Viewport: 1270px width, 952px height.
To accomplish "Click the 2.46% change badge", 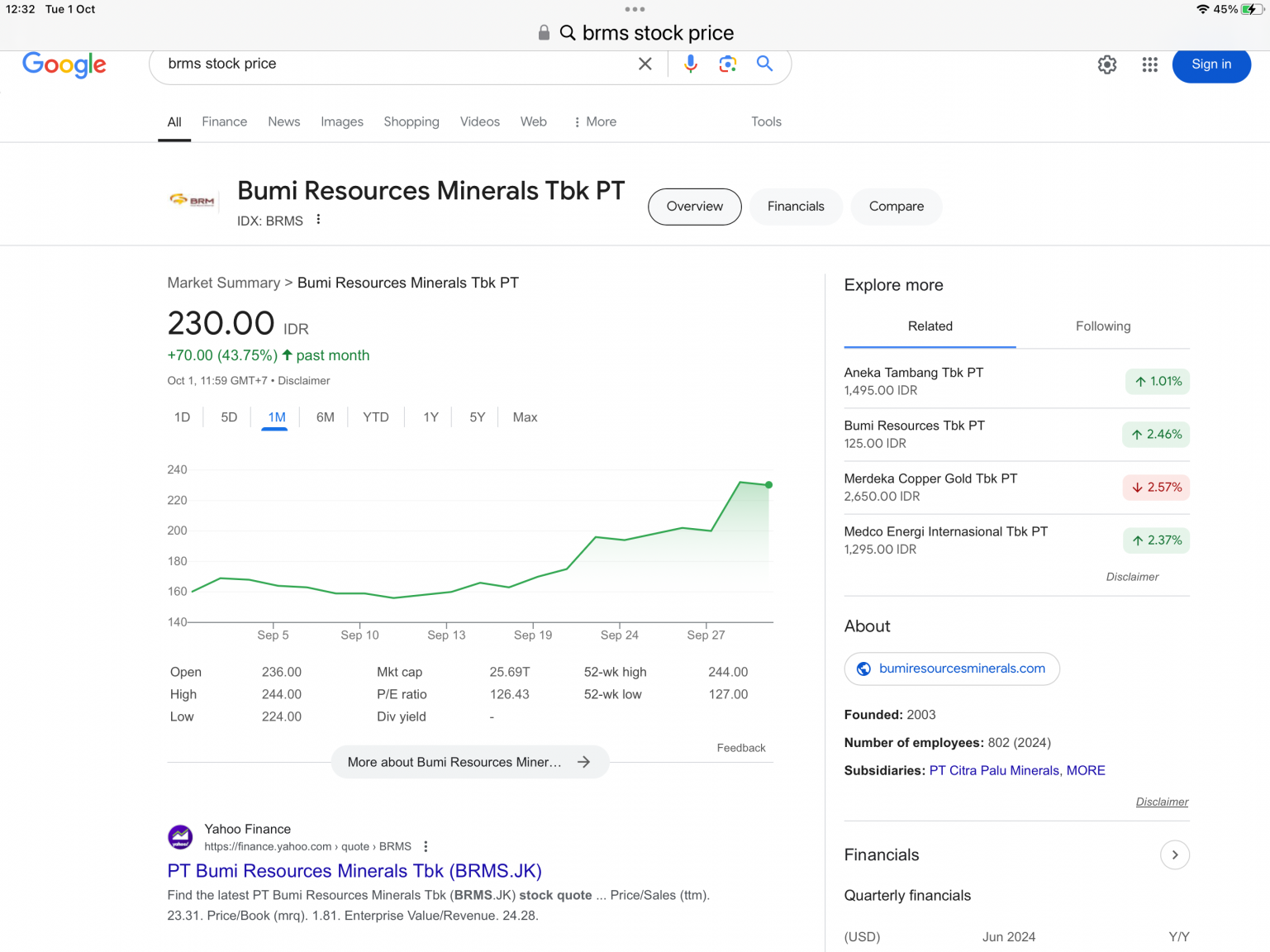I will tap(1156, 434).
